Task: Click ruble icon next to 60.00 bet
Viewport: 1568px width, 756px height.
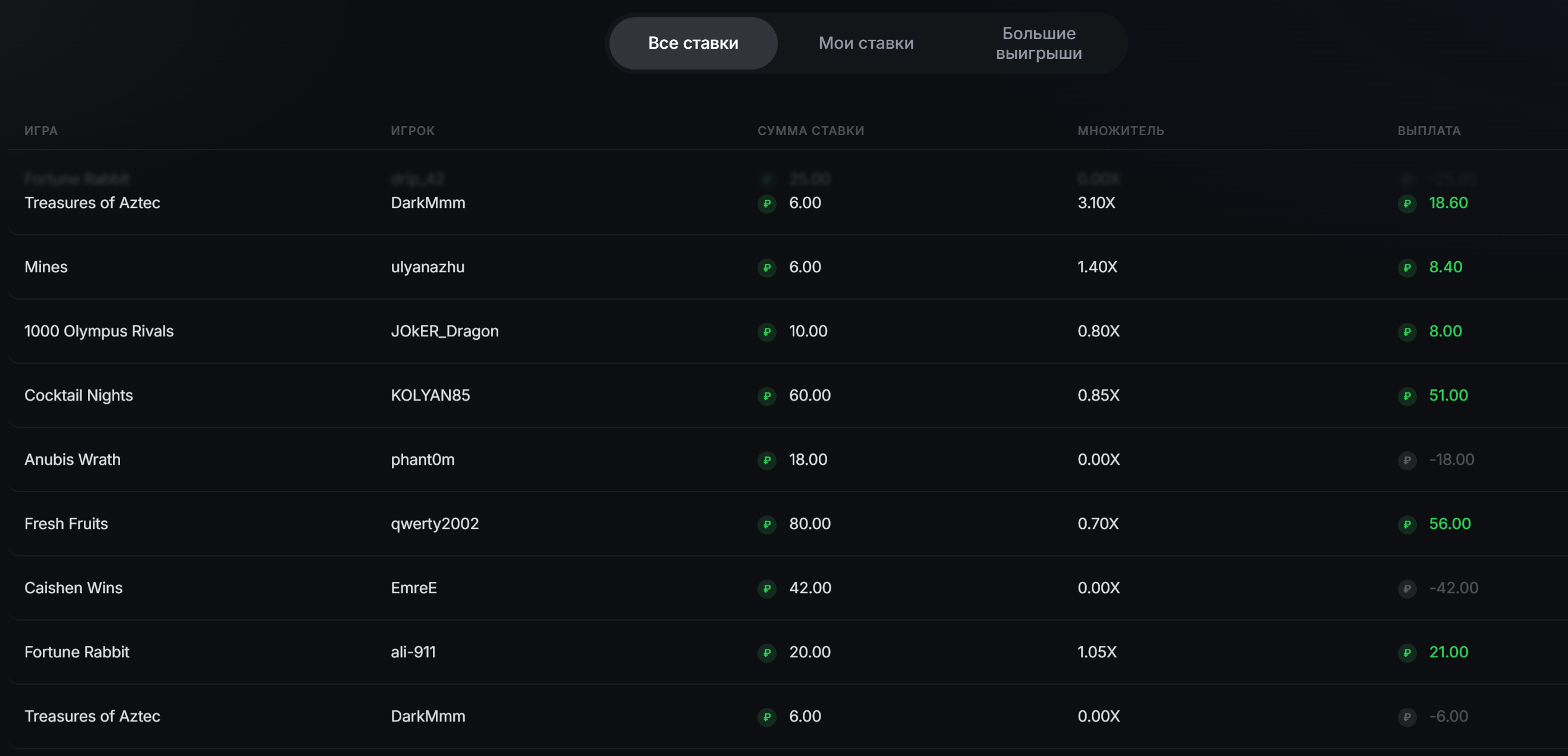Action: click(x=767, y=396)
